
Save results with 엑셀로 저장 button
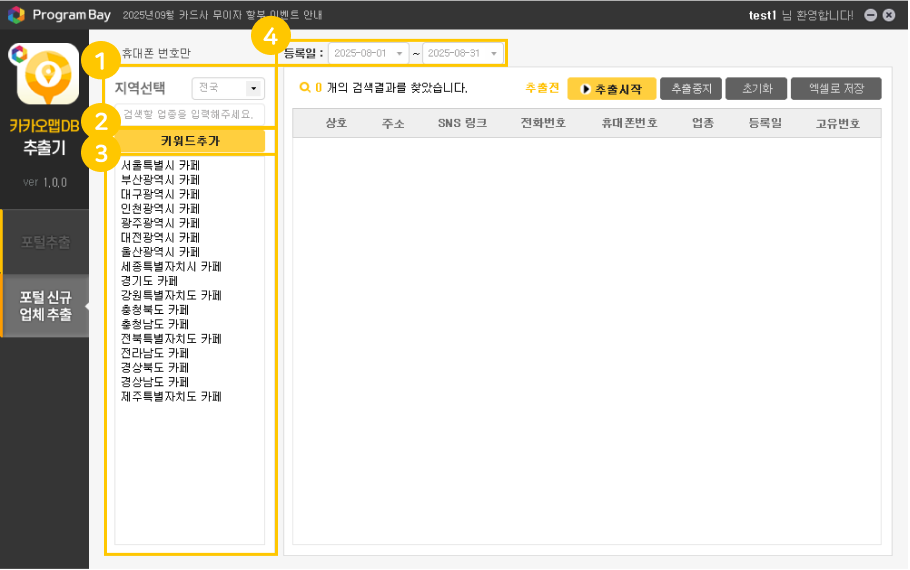click(x=835, y=88)
